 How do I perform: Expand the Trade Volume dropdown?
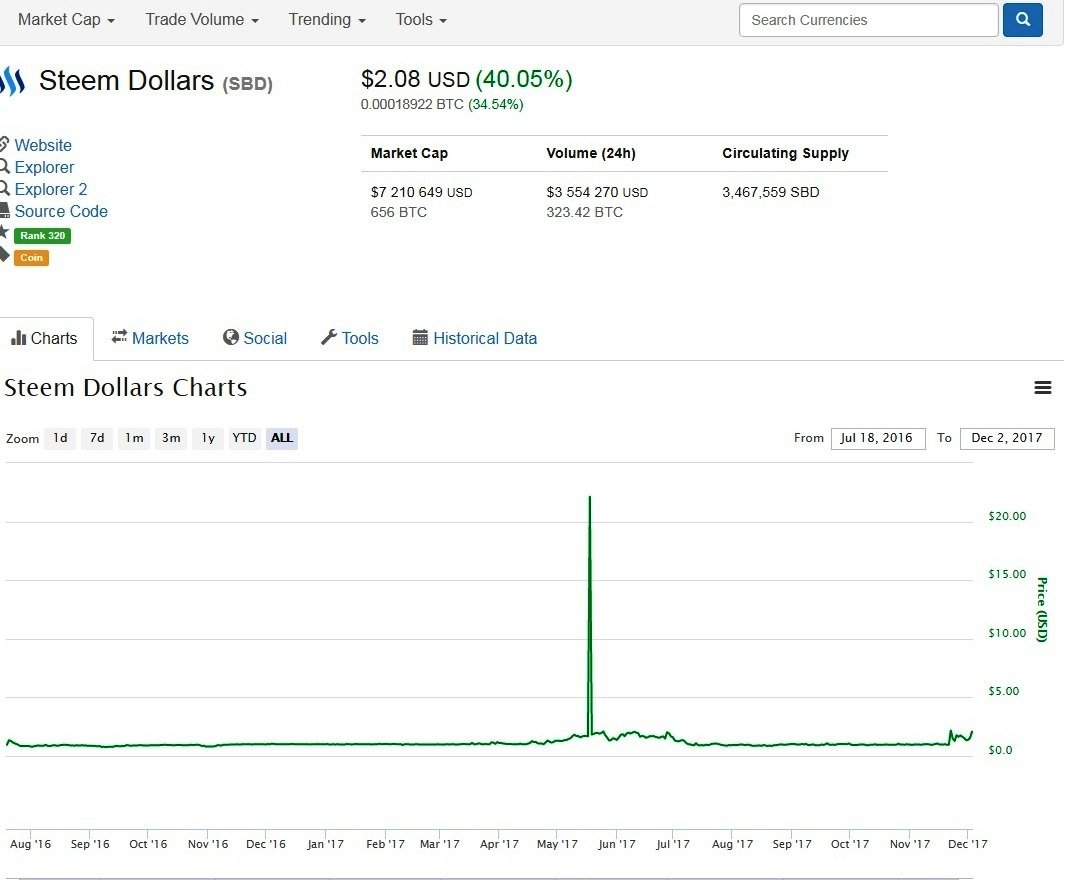pyautogui.click(x=202, y=20)
